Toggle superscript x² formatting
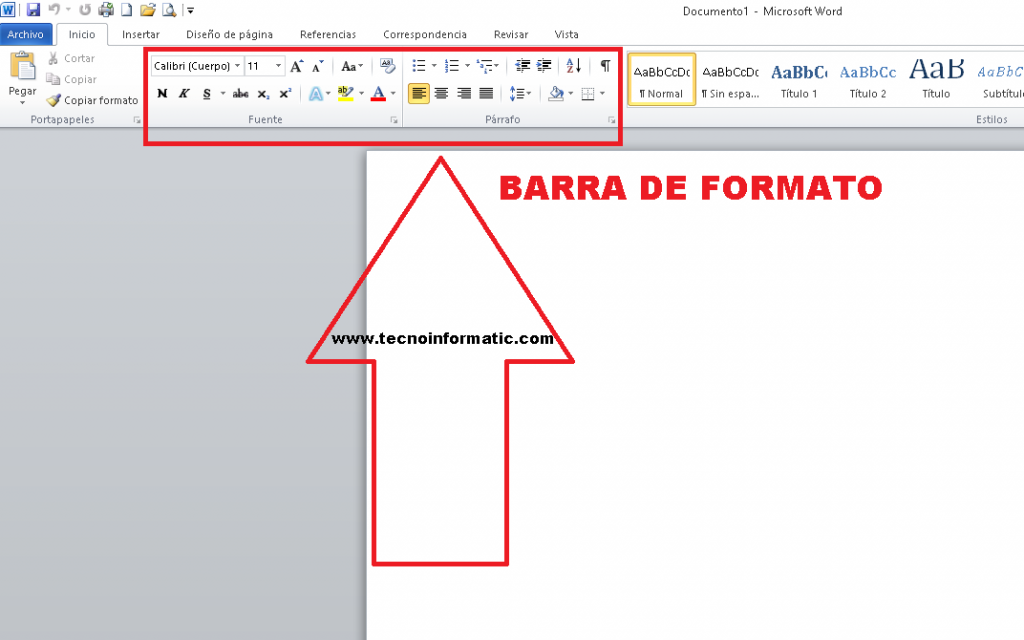The height and width of the screenshot is (640, 1024). coord(285,93)
